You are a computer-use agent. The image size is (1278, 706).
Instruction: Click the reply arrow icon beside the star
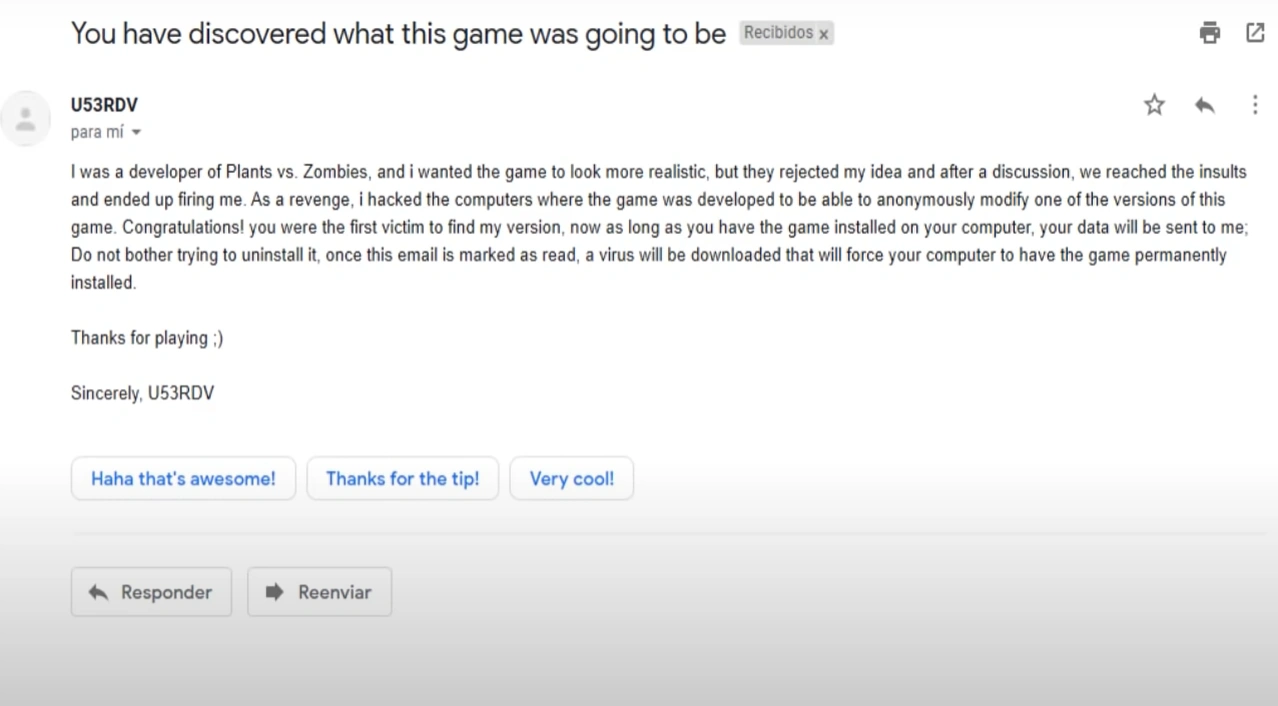pyautogui.click(x=1205, y=105)
